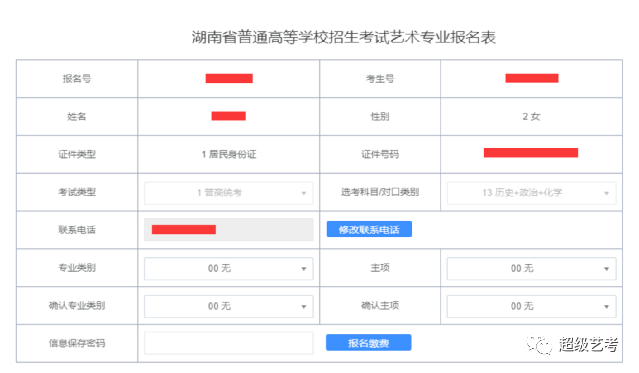Click the 2 女 gender value
639x373 pixels.
(531, 117)
